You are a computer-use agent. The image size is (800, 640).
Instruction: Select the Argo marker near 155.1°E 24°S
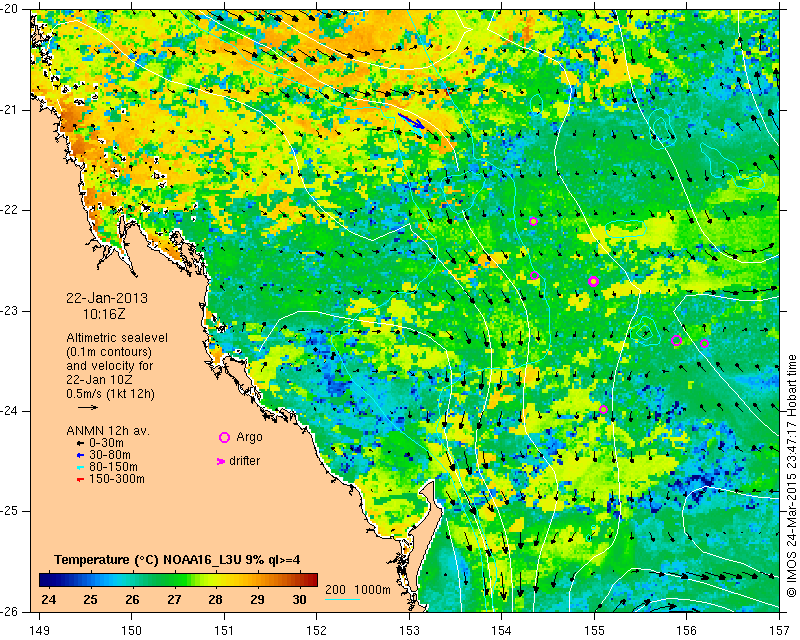click(x=603, y=409)
